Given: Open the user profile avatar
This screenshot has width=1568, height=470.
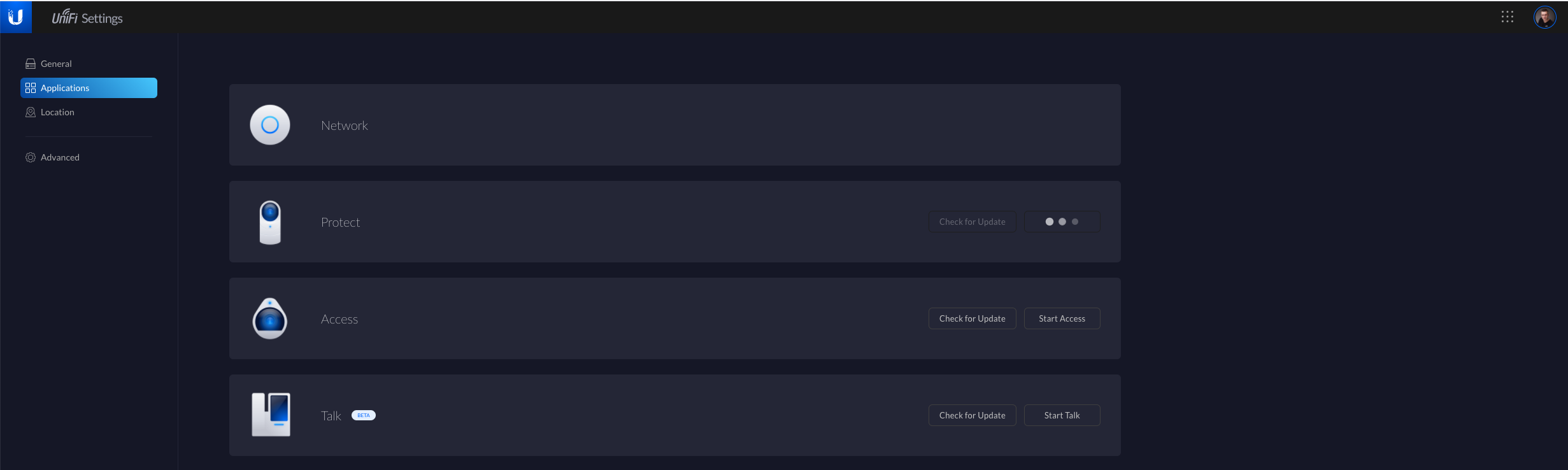Looking at the screenshot, I should pos(1544,17).
